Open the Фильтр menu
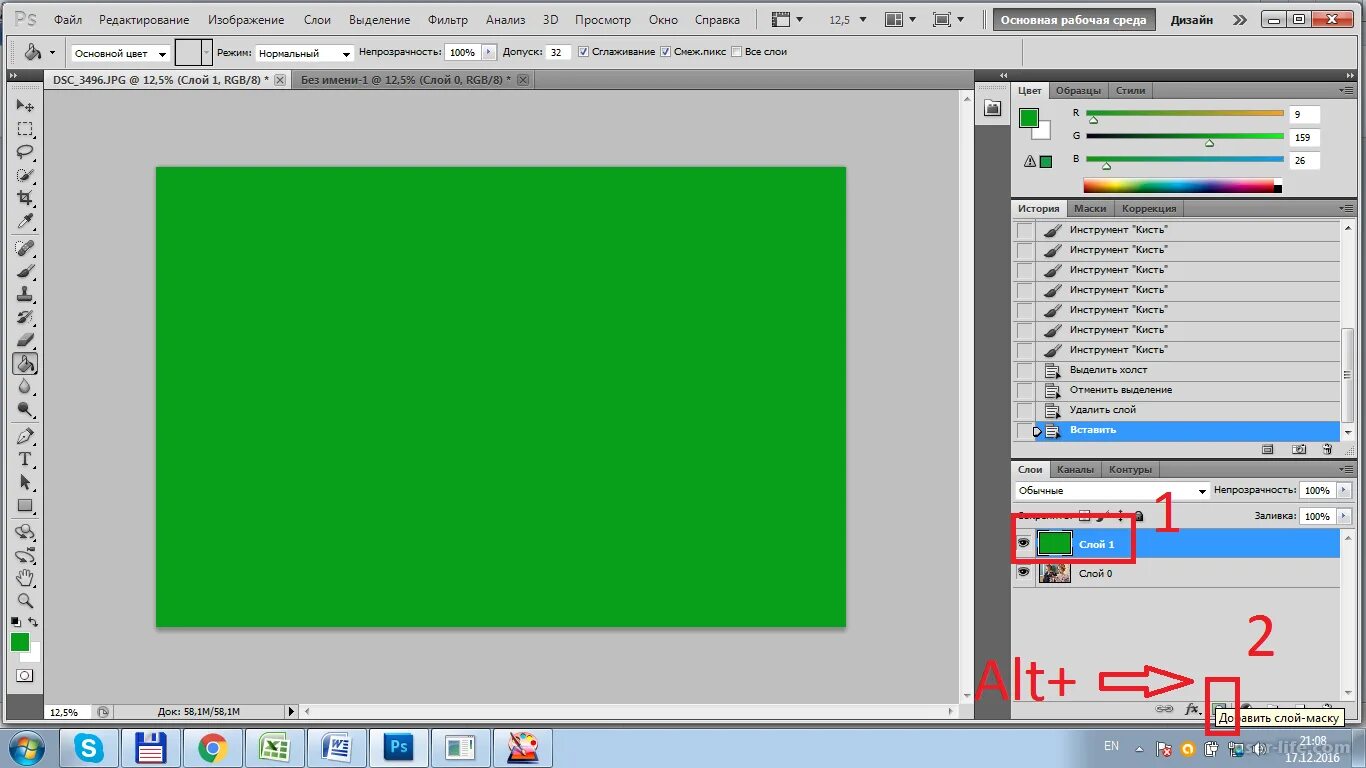This screenshot has height=768, width=1366. tap(447, 20)
